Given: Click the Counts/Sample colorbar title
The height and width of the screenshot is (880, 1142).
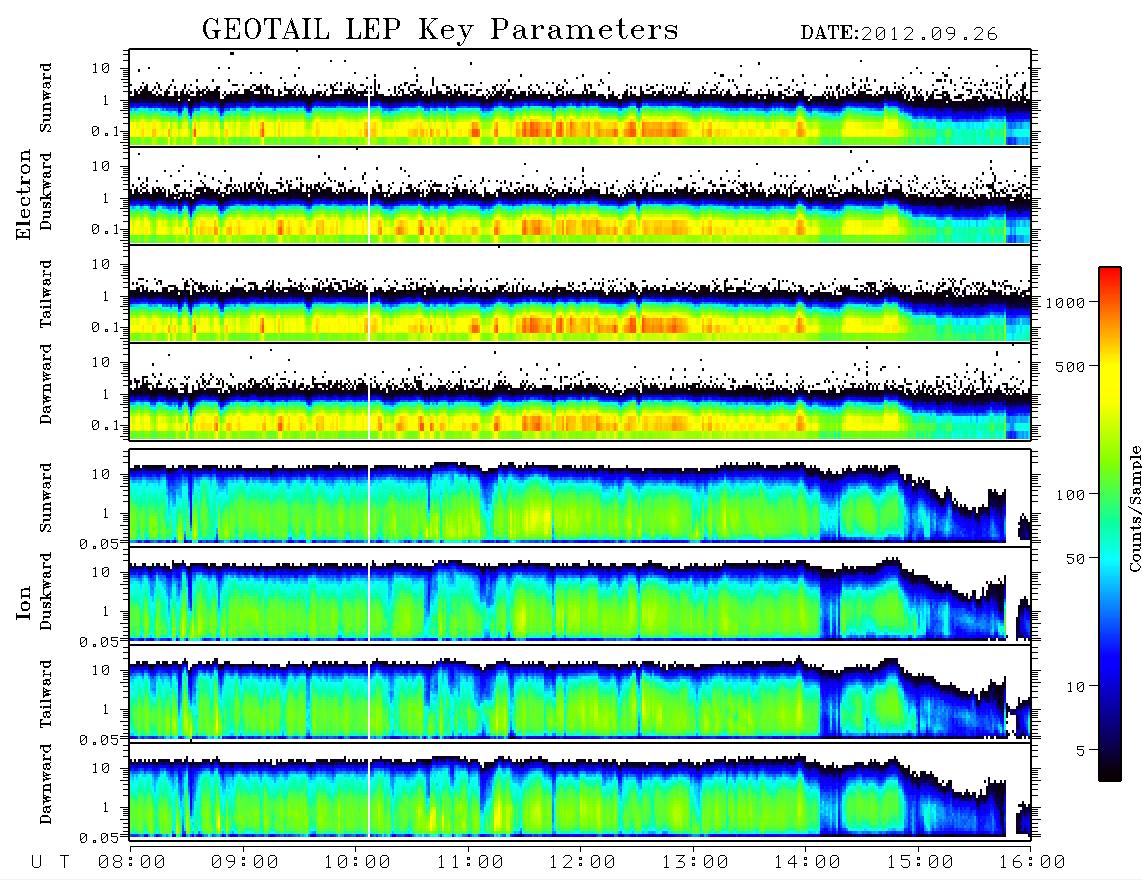Looking at the screenshot, I should [1135, 508].
